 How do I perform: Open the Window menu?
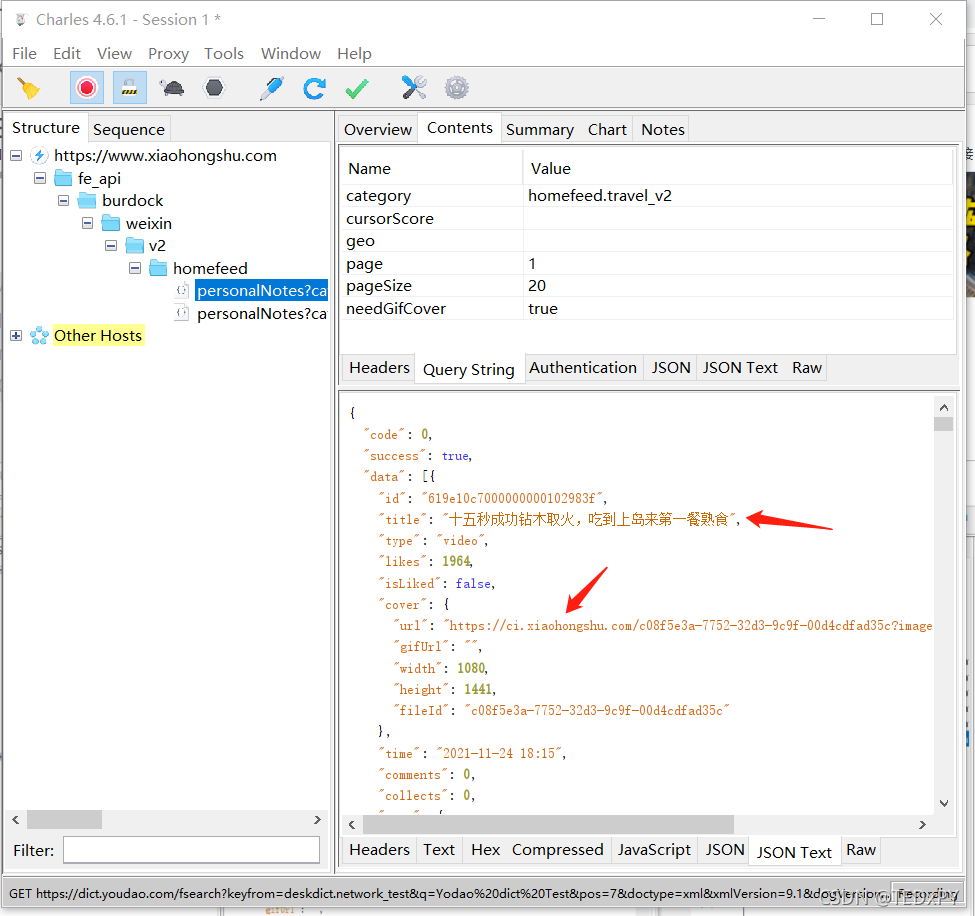click(x=290, y=53)
